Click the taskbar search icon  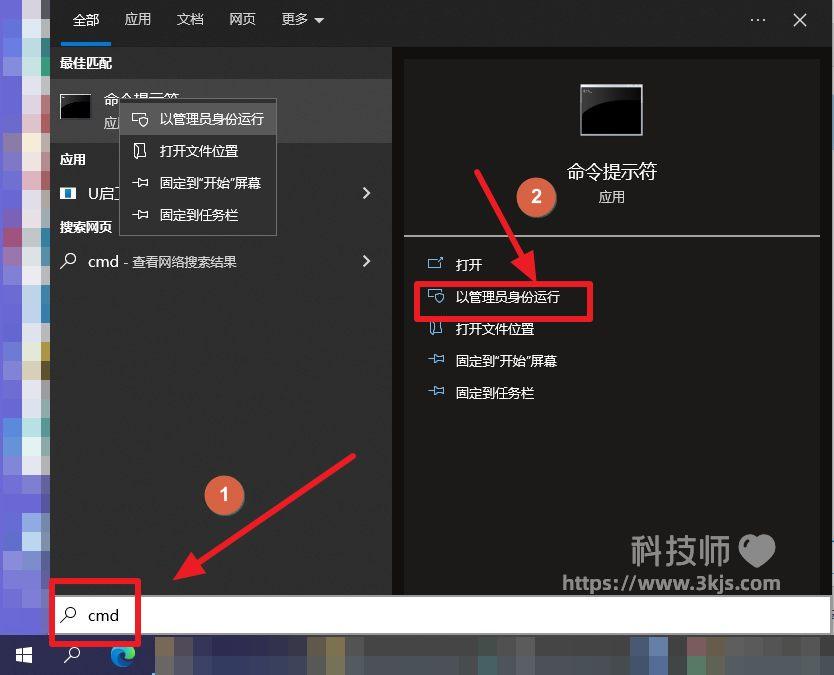click(72, 655)
